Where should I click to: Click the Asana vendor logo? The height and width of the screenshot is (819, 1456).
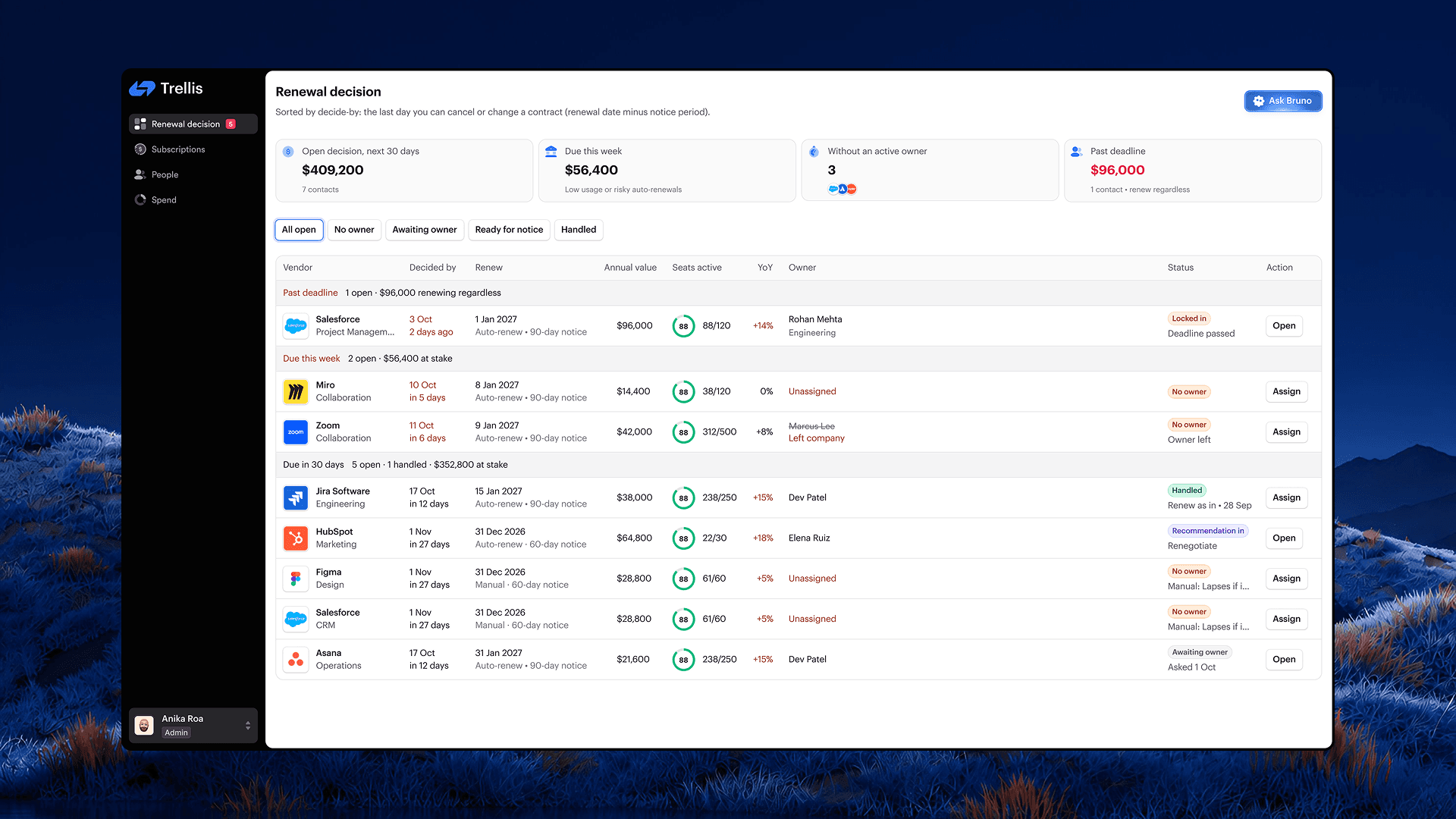coord(296,660)
